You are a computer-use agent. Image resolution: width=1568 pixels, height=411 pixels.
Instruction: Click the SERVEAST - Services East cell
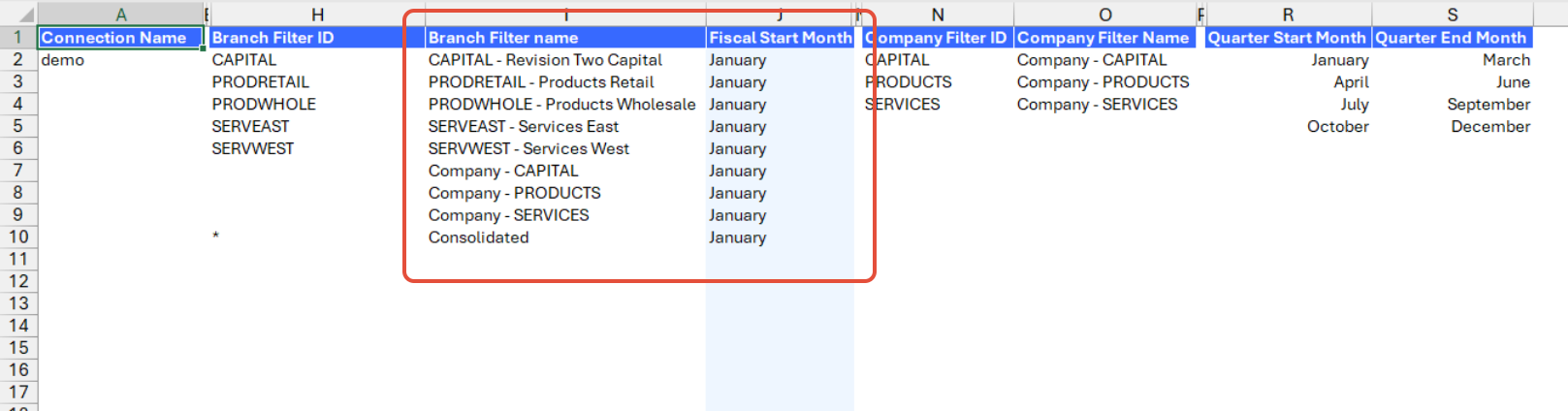[x=565, y=127]
